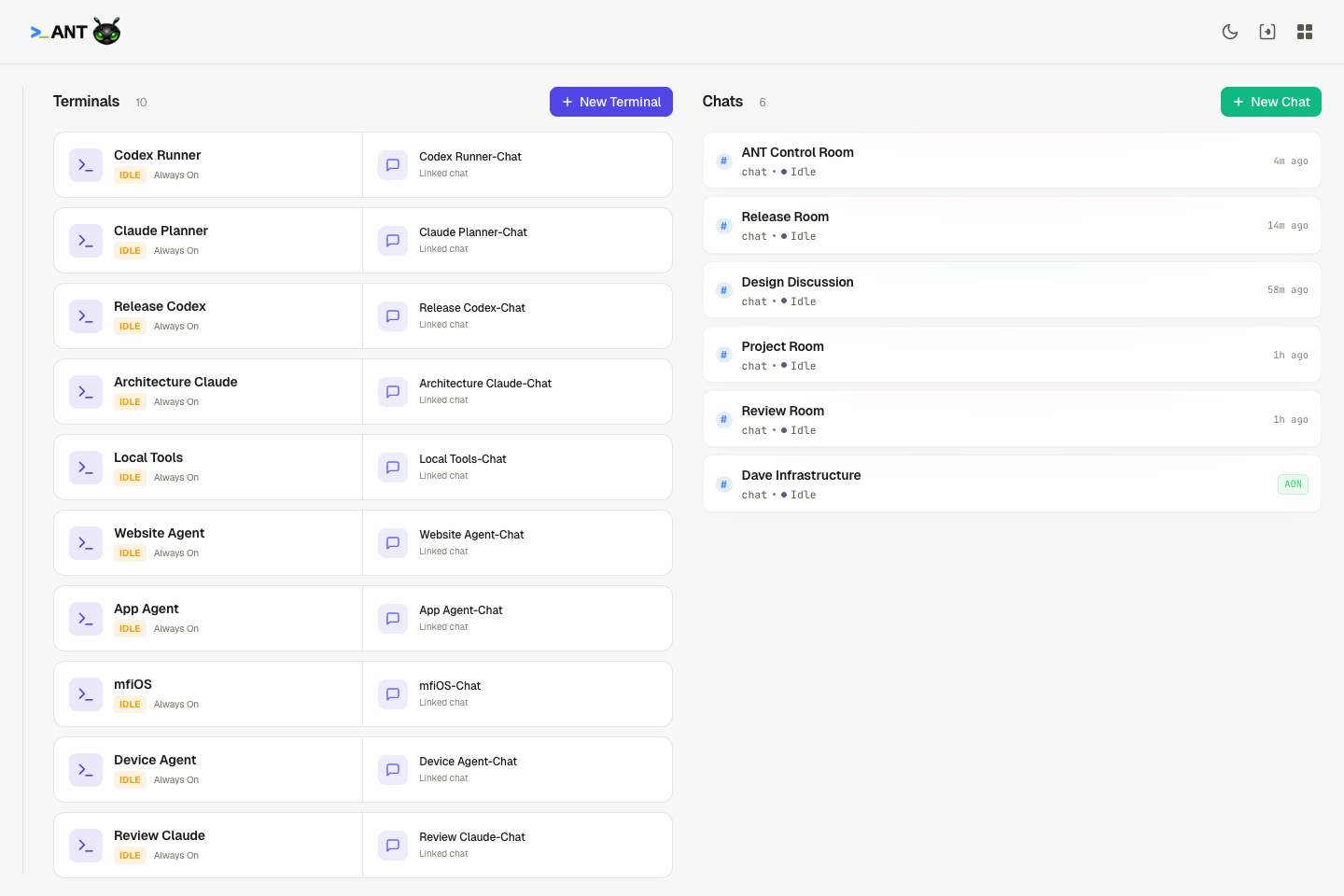Toggle Always On for the mfiOS terminal
The image size is (1344, 896).
pyautogui.click(x=175, y=704)
